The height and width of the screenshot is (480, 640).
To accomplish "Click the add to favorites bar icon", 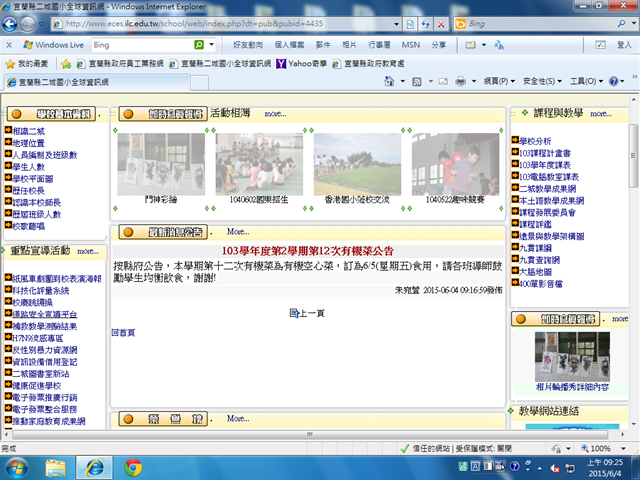I will click(x=66, y=64).
